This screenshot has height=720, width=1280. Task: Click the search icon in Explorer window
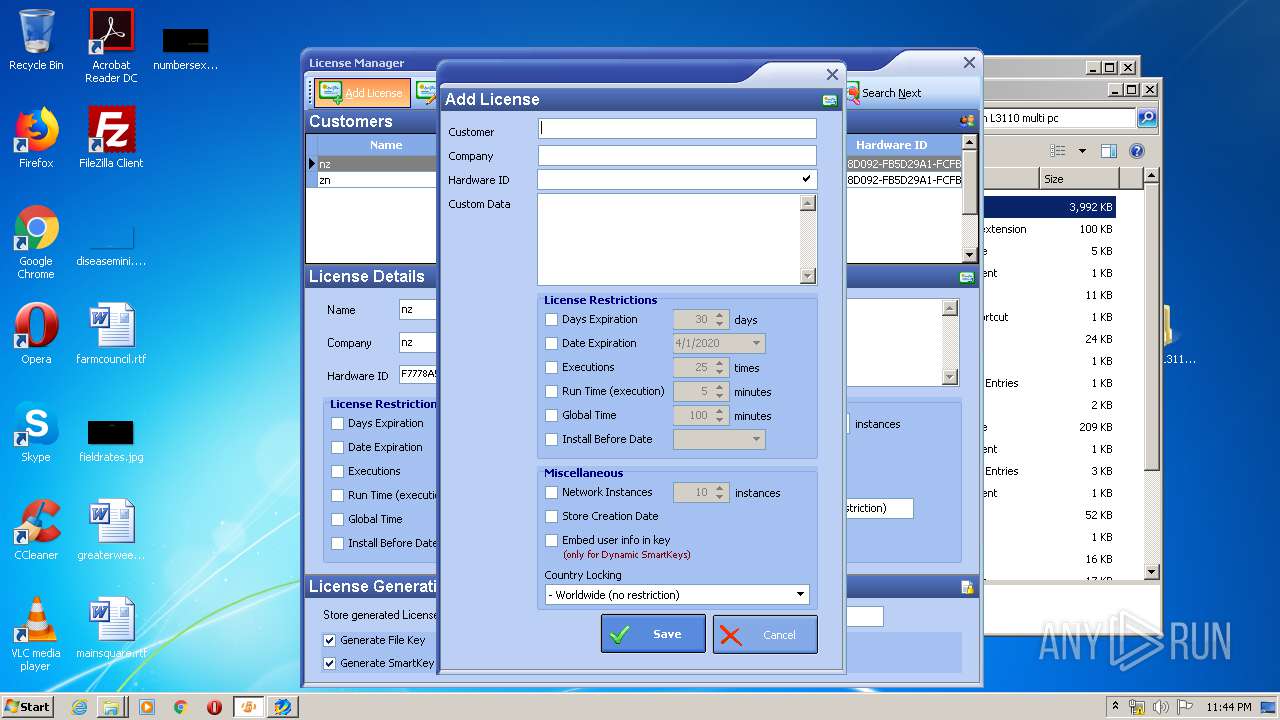(1148, 118)
